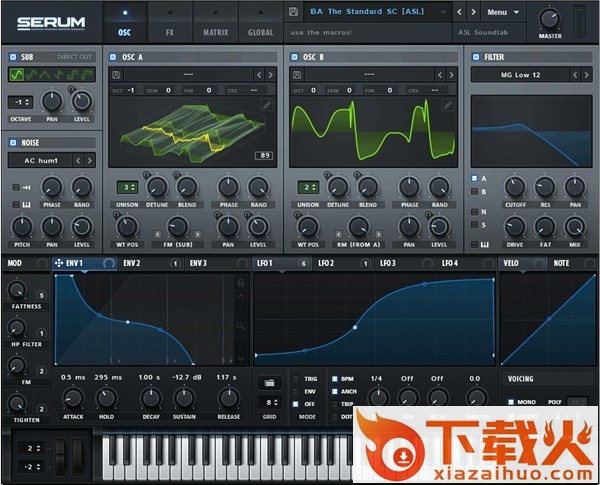Change LFO grid size stepper

click(269, 402)
